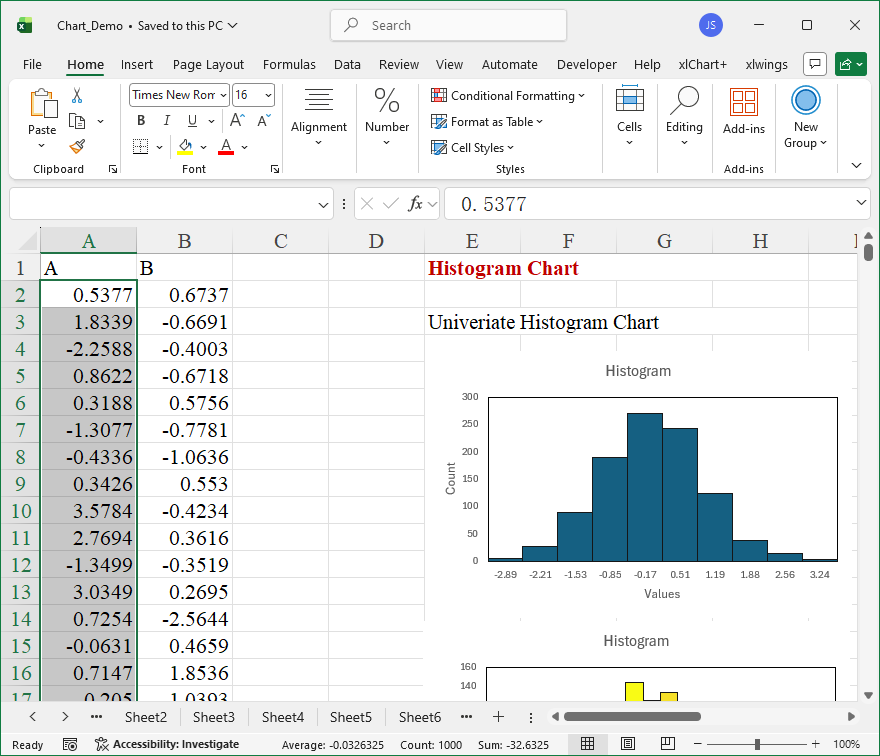Open the font size dropdown

tap(268, 95)
